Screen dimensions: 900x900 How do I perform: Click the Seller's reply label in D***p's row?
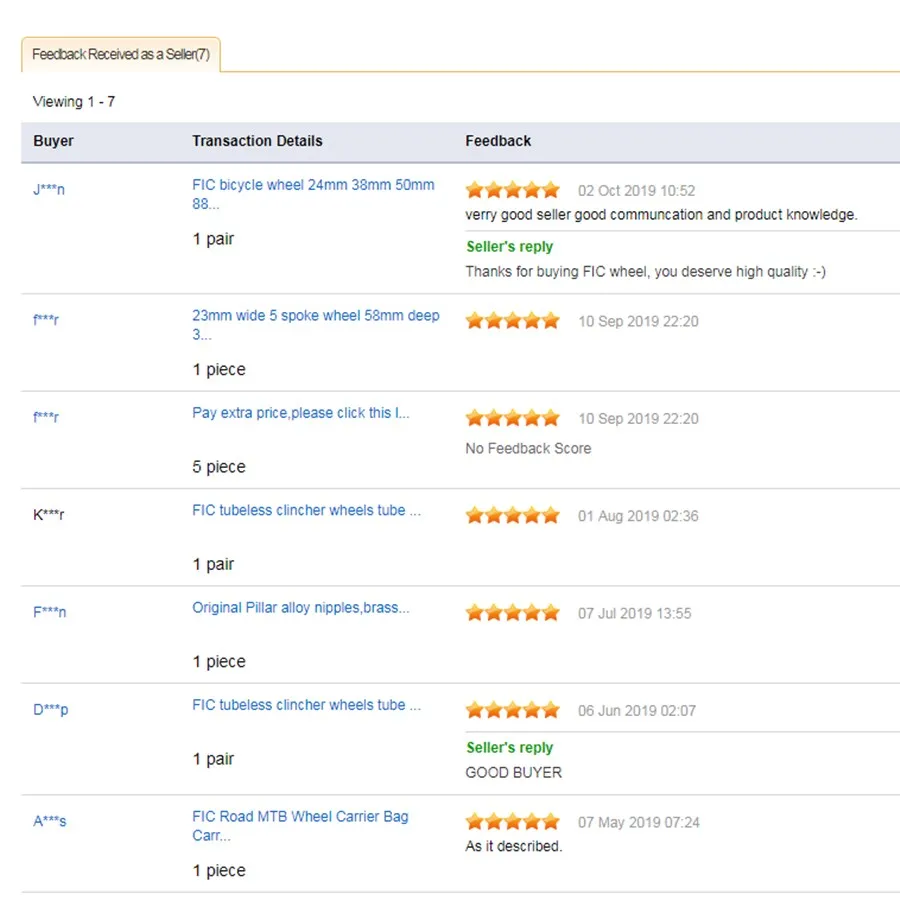point(510,748)
